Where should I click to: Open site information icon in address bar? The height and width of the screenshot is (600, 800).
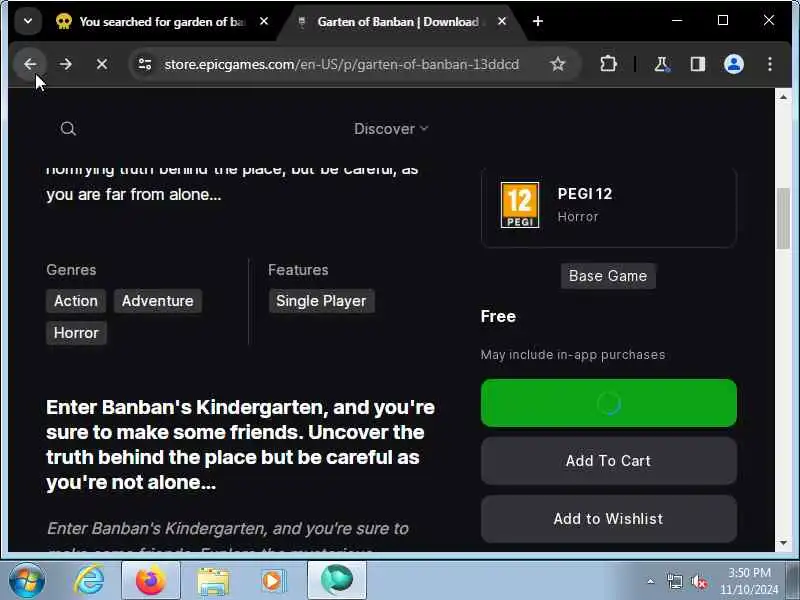(145, 64)
